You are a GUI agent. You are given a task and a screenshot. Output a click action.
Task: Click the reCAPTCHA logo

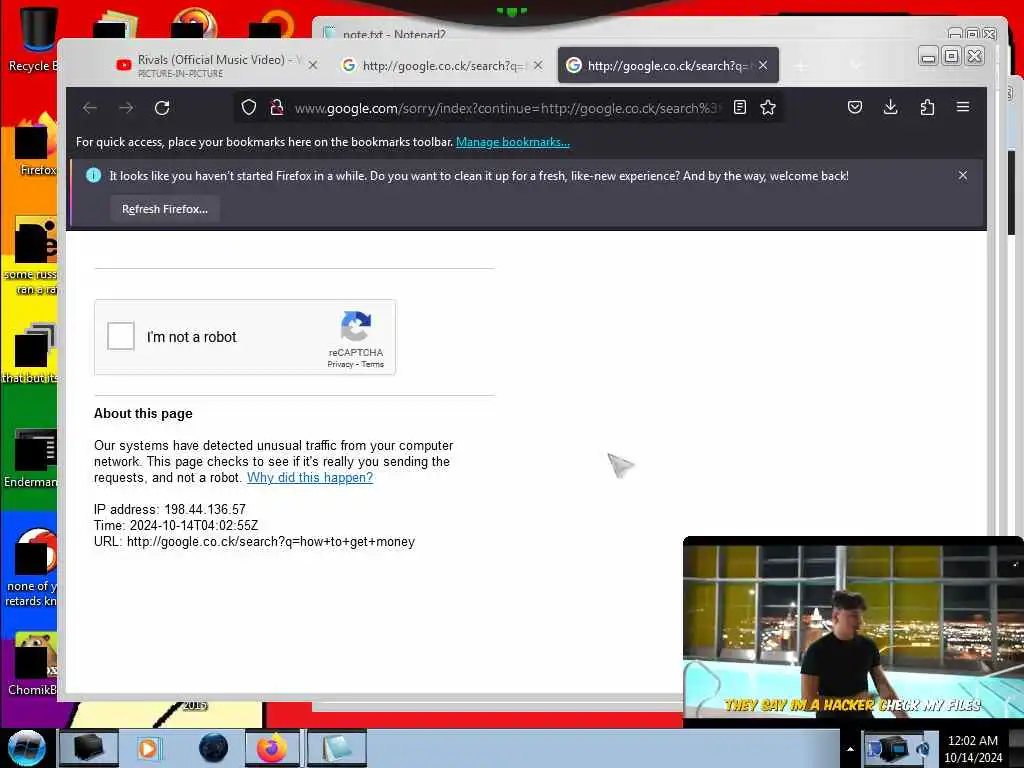[x=356, y=327]
